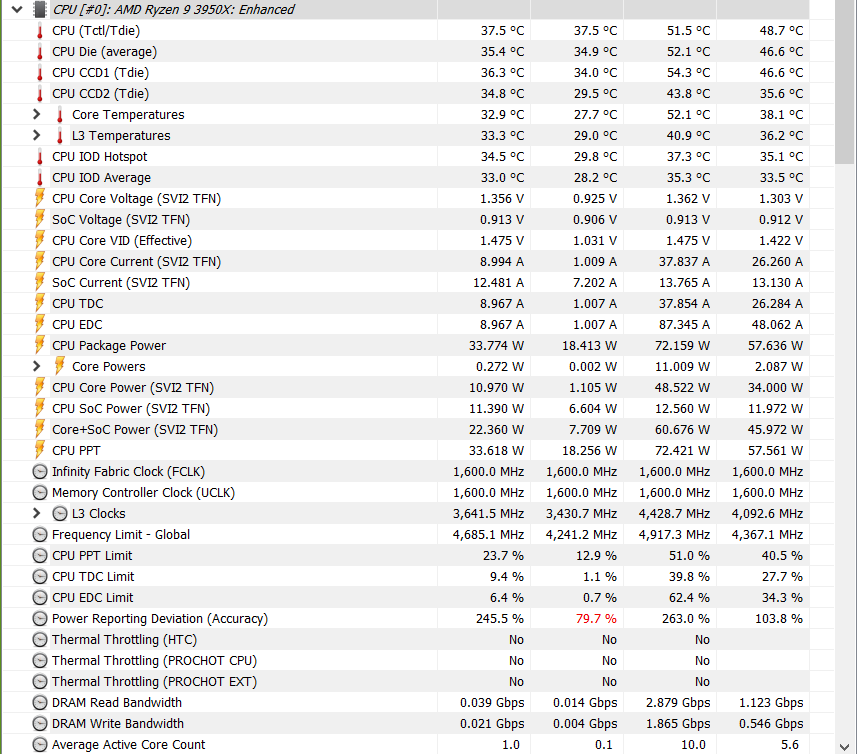Select the CPU Die (average) label
Image resolution: width=857 pixels, height=754 pixels.
pyautogui.click(x=104, y=51)
